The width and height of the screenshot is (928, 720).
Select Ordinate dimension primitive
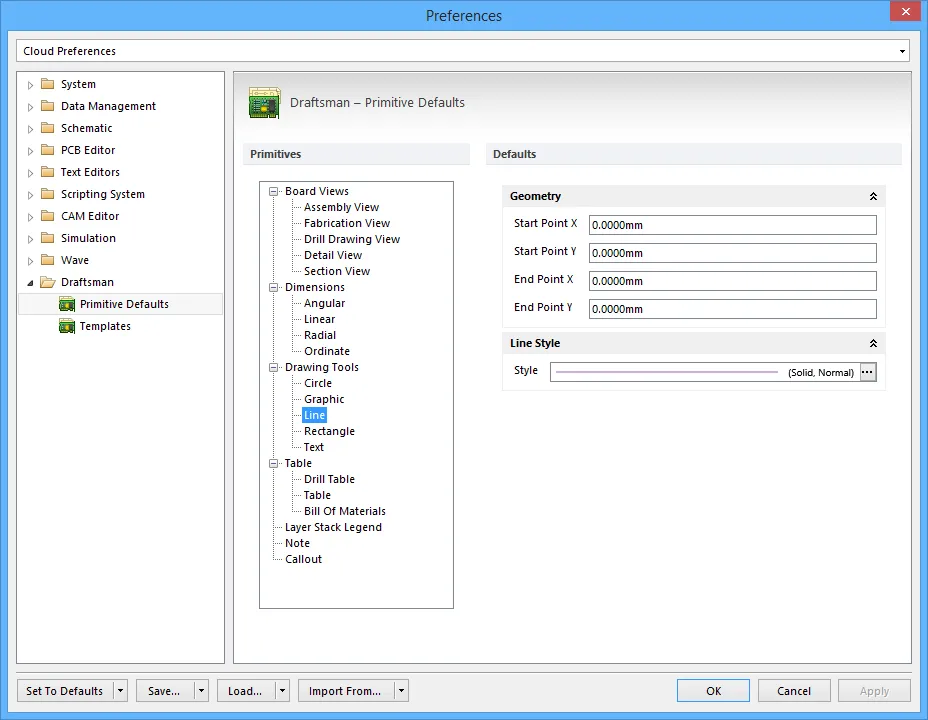327,351
